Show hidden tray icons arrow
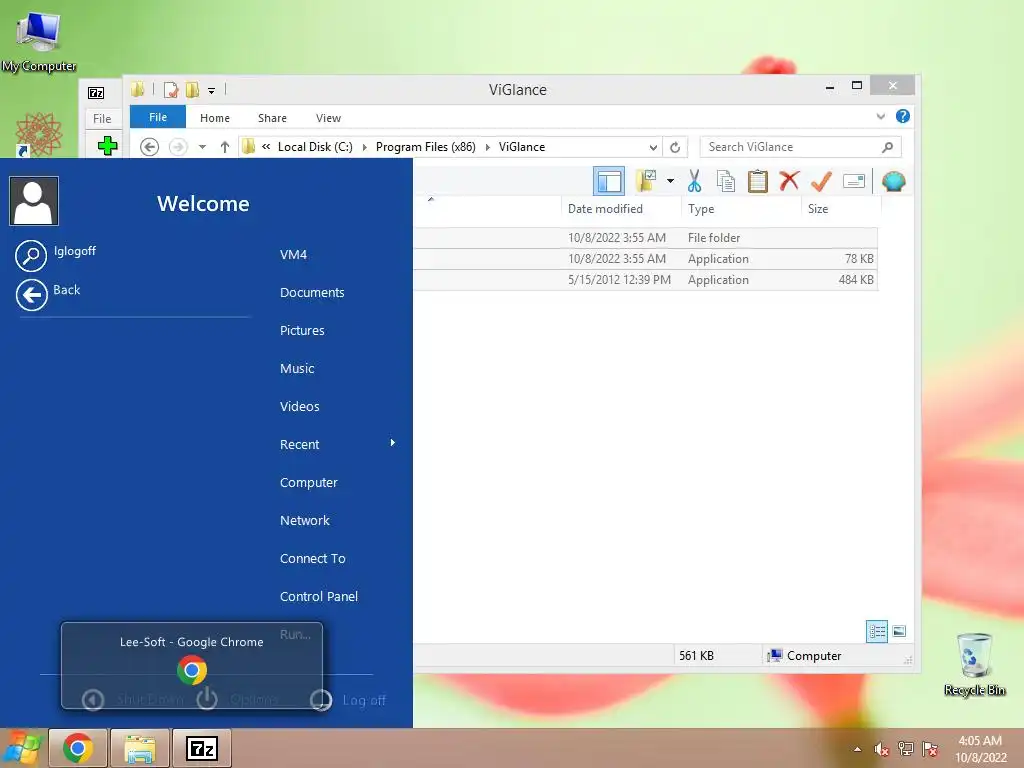The width and height of the screenshot is (1024, 768). (857, 749)
